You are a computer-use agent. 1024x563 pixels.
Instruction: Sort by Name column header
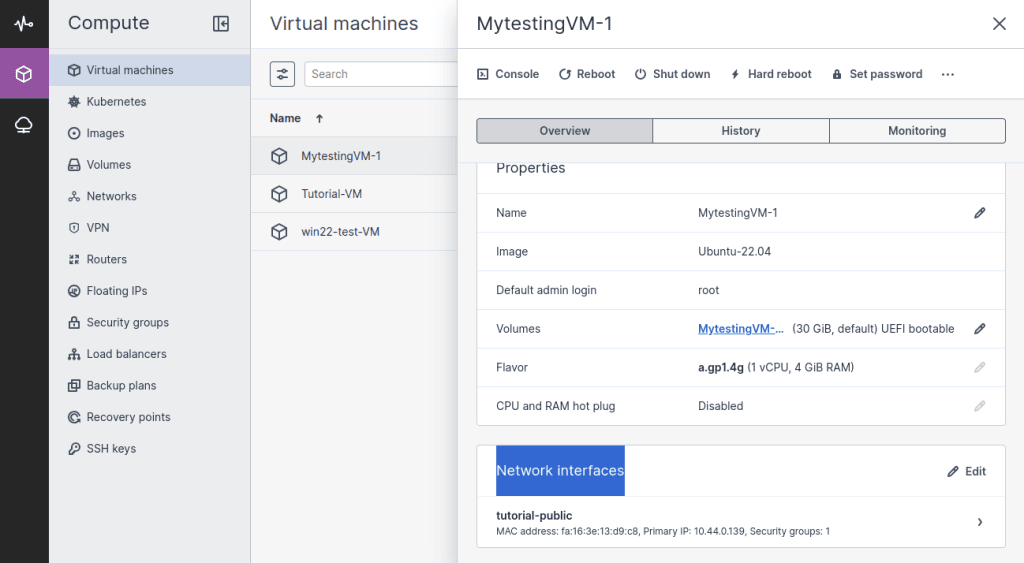(285, 118)
